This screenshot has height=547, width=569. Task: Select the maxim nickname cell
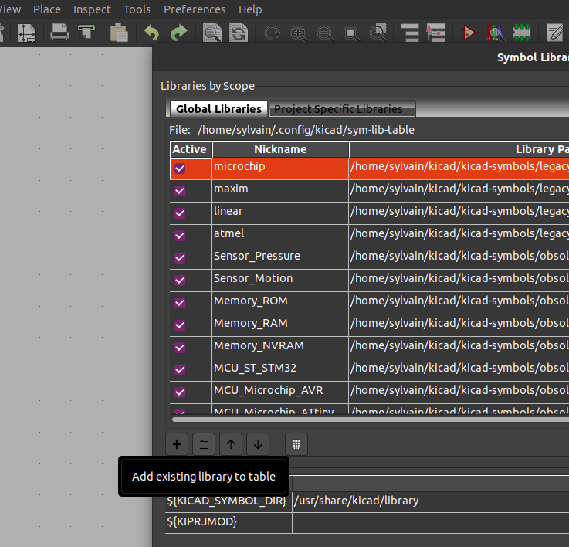click(280, 191)
